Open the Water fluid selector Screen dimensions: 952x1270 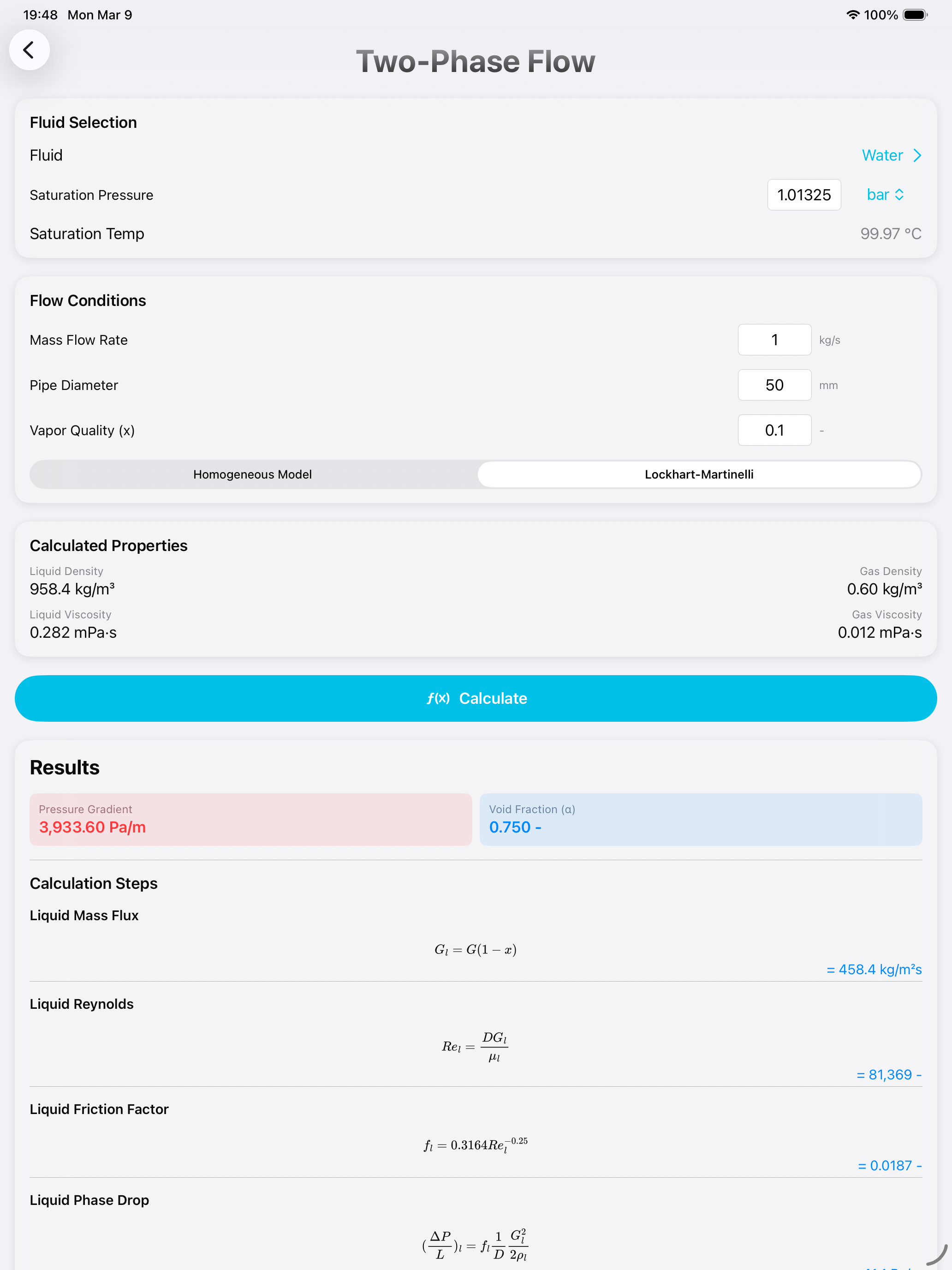point(881,156)
